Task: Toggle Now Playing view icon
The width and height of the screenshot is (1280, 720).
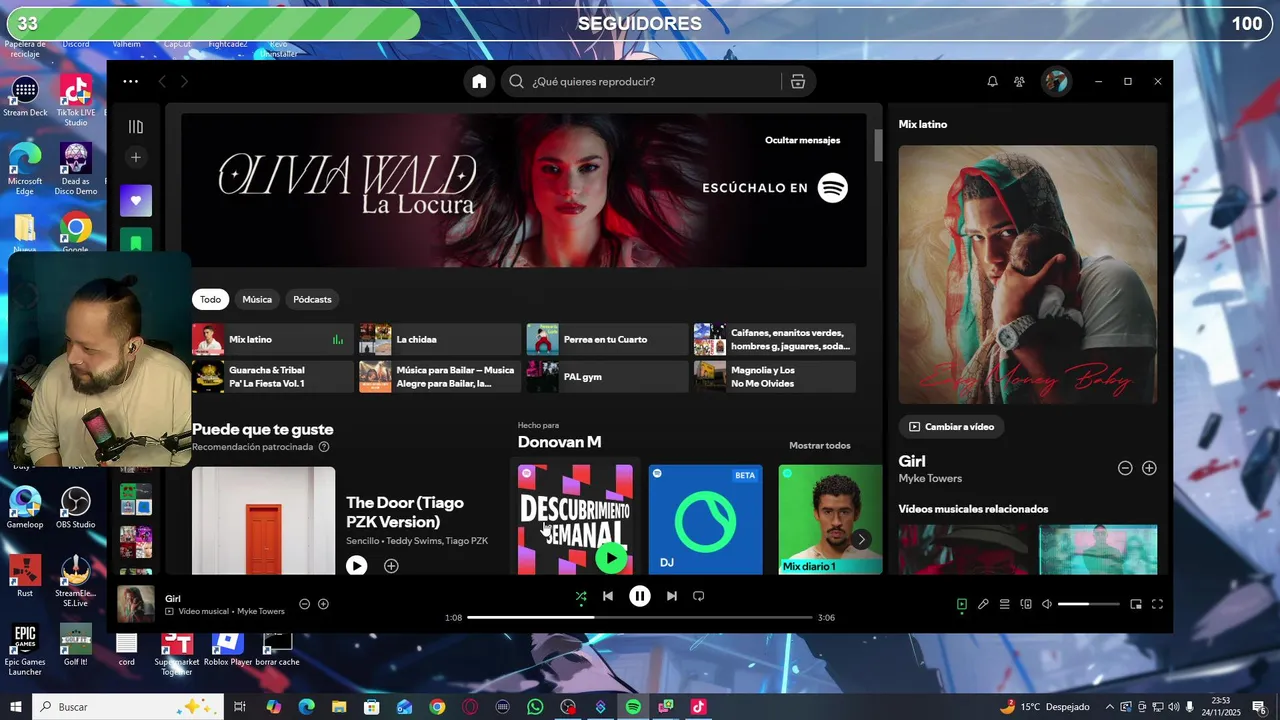Action: (x=962, y=604)
